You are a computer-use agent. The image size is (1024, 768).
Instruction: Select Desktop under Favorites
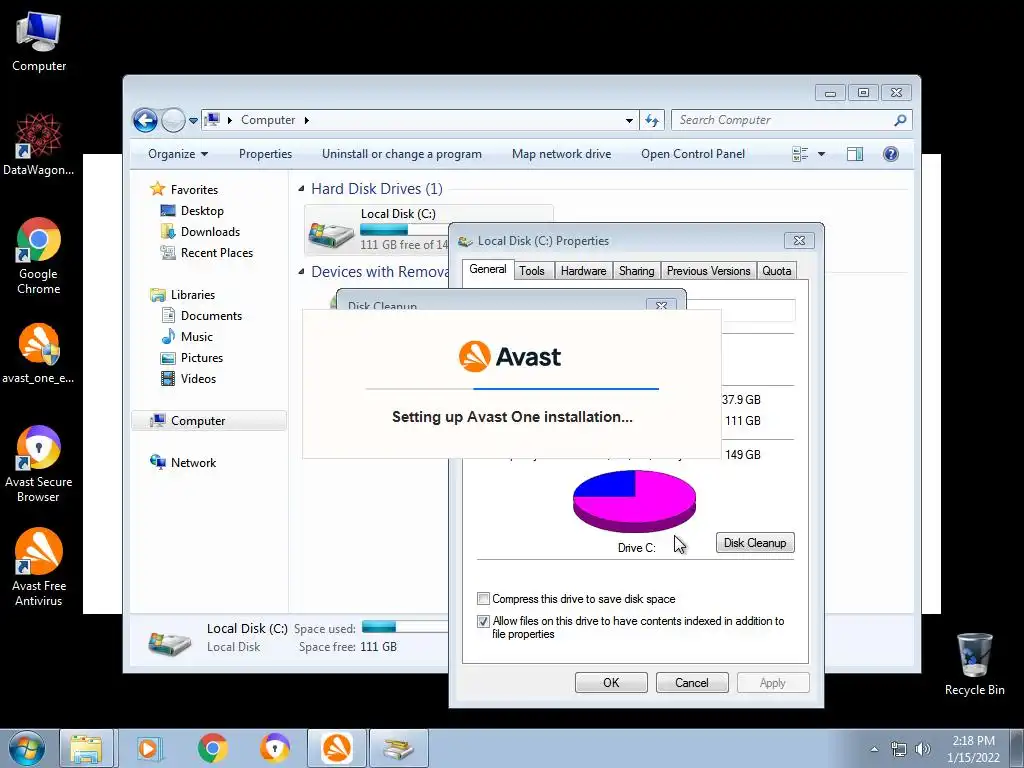coord(202,211)
